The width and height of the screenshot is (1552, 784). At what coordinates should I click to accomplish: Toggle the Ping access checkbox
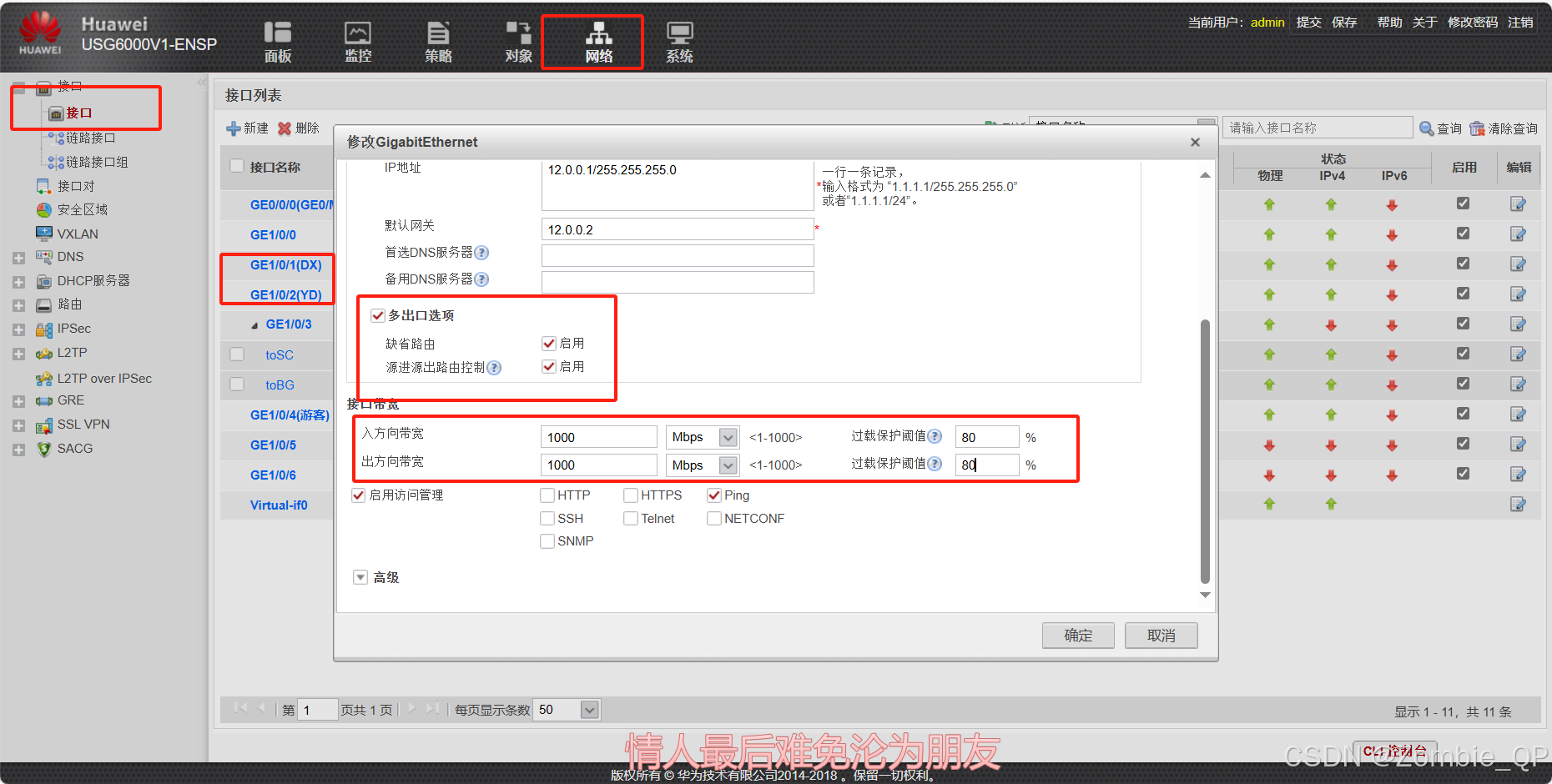pos(714,495)
